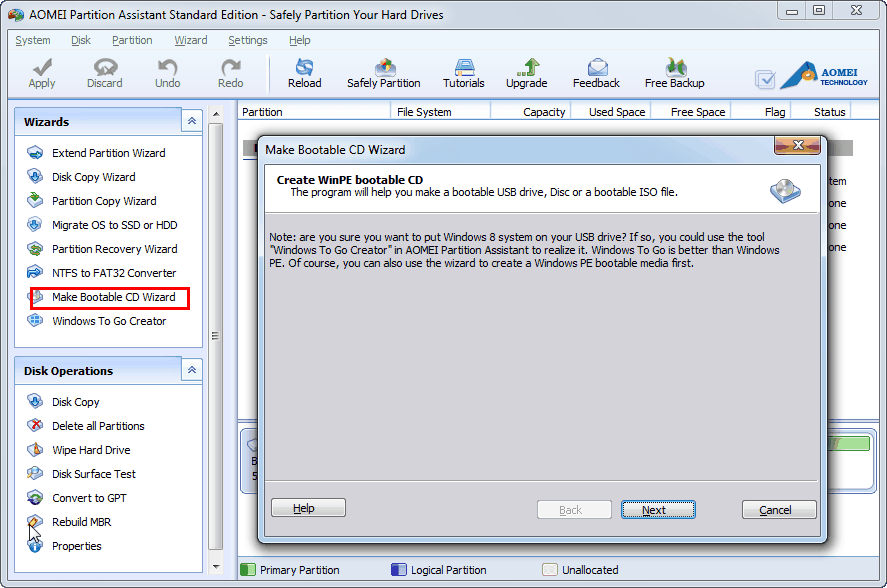Screen dimensions: 887x588
Task: Click the Disk Copy Wizard icon
Action: coord(35,176)
